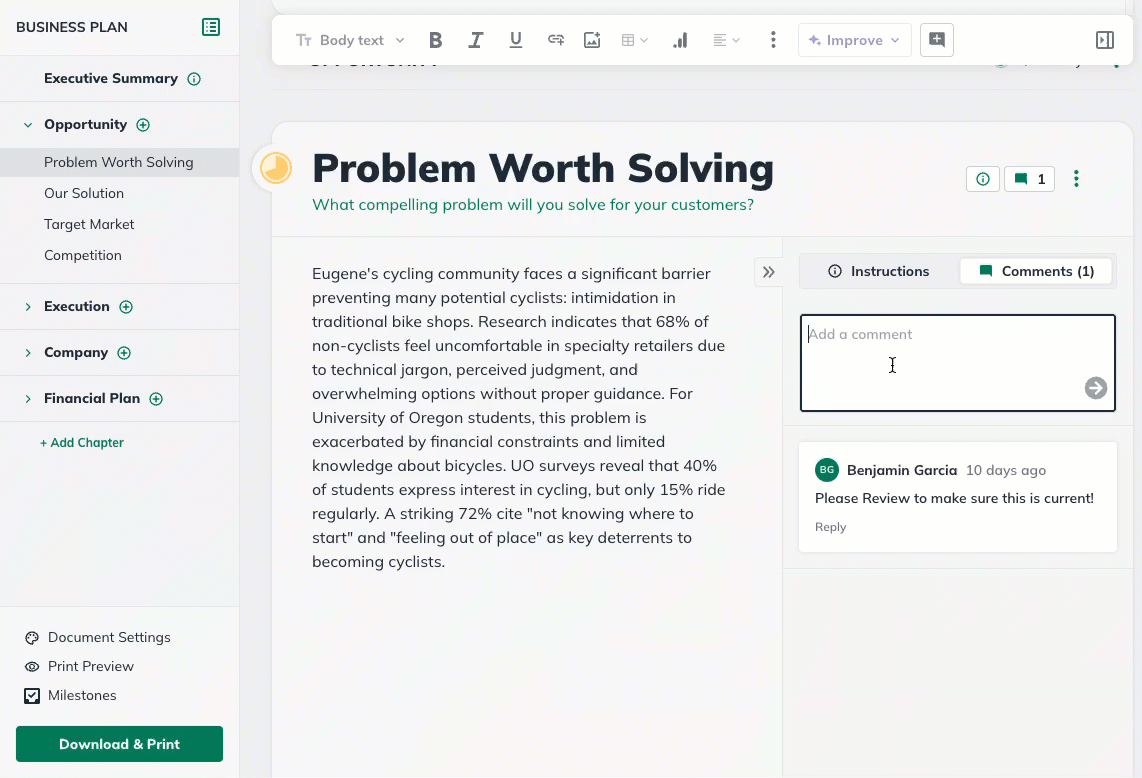Click the add comment icon in the toolbar
This screenshot has width=1142, height=778.
(x=937, y=40)
